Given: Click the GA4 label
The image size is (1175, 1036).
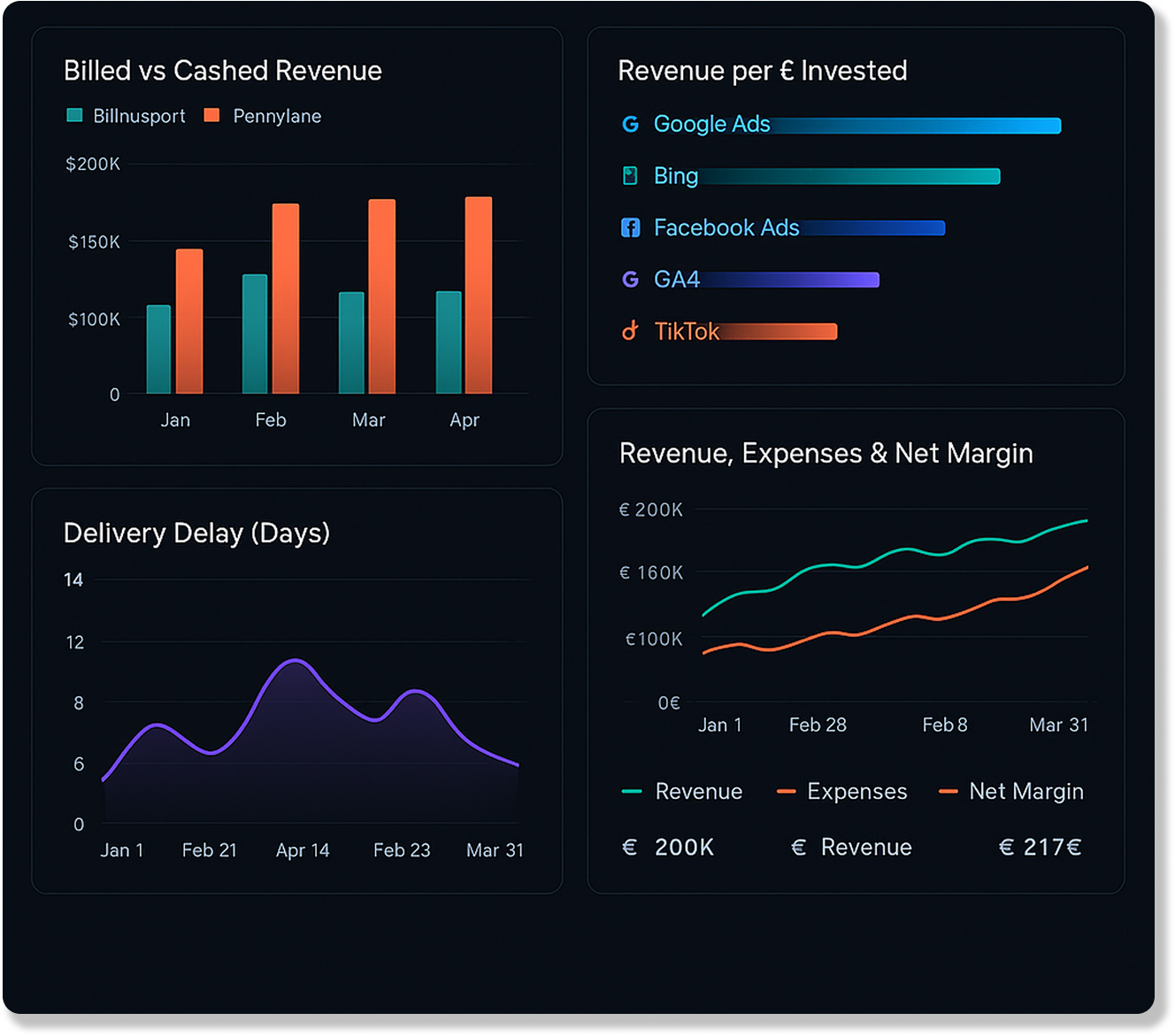Looking at the screenshot, I should (677, 280).
